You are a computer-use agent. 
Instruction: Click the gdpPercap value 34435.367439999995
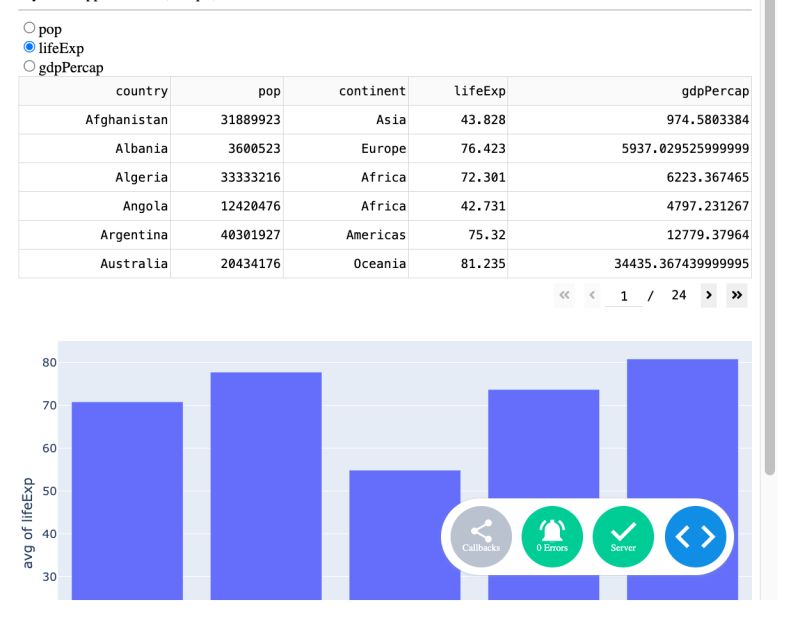[630, 264]
